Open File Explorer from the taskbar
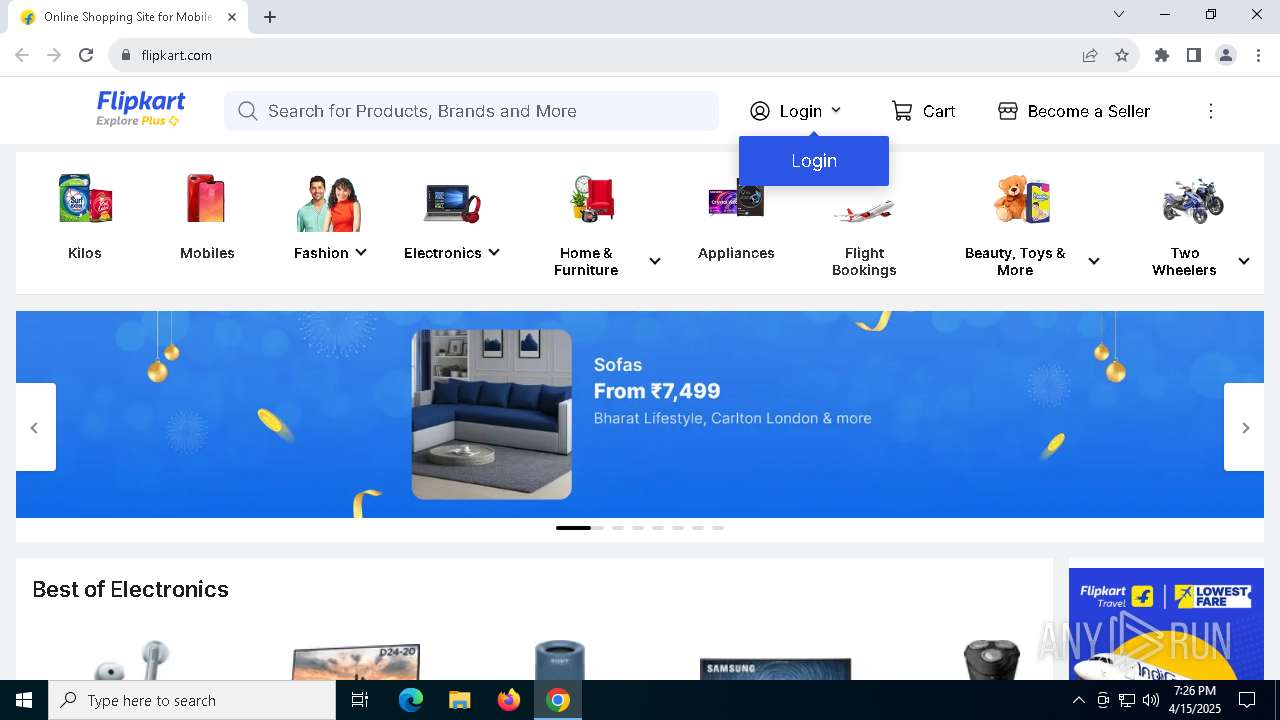Image resolution: width=1280 pixels, height=720 pixels. [459, 700]
